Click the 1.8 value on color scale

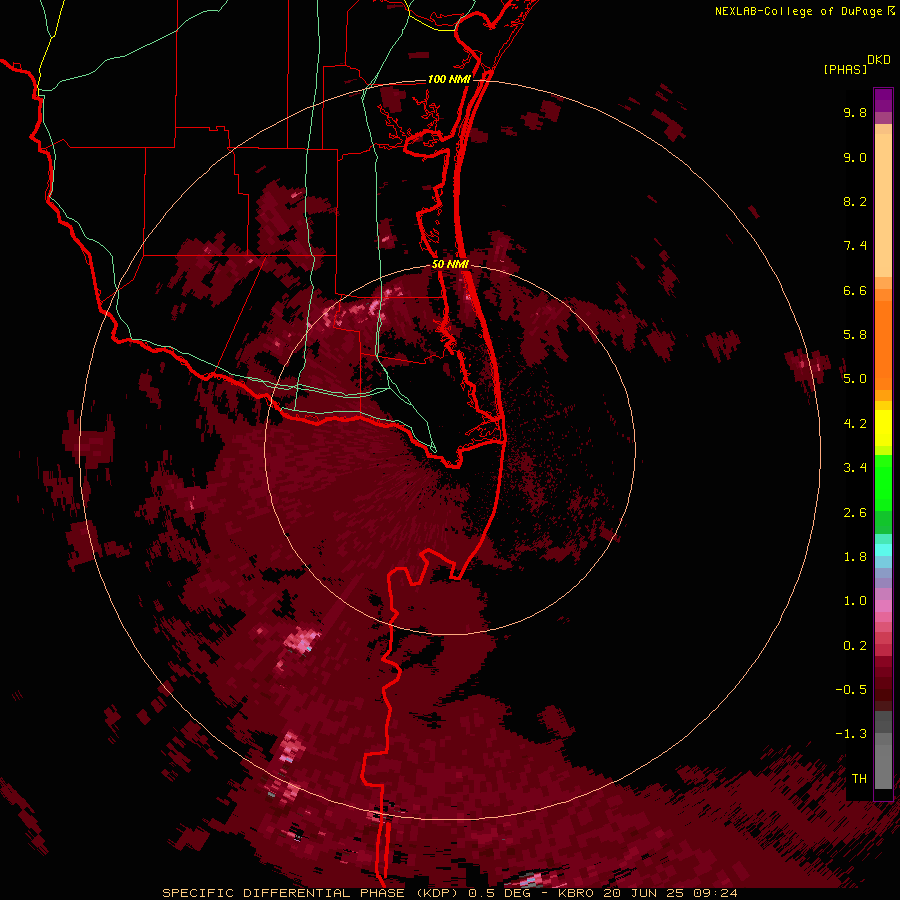pyautogui.click(x=855, y=557)
